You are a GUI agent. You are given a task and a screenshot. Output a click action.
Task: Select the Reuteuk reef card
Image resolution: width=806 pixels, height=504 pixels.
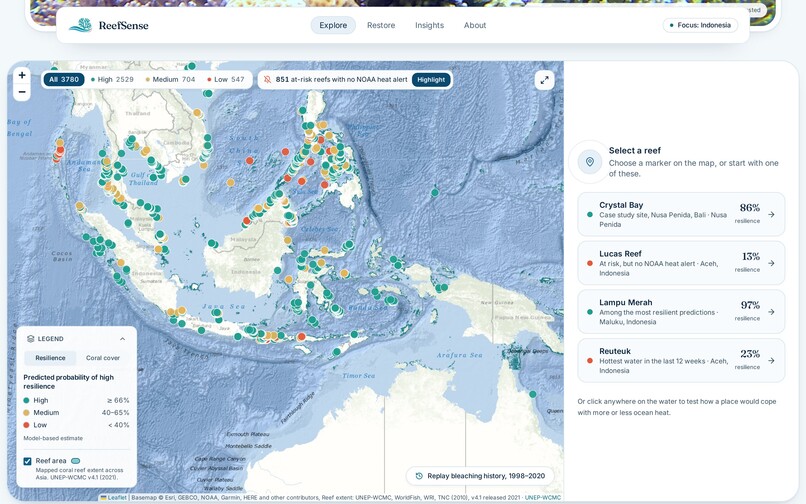coord(681,361)
